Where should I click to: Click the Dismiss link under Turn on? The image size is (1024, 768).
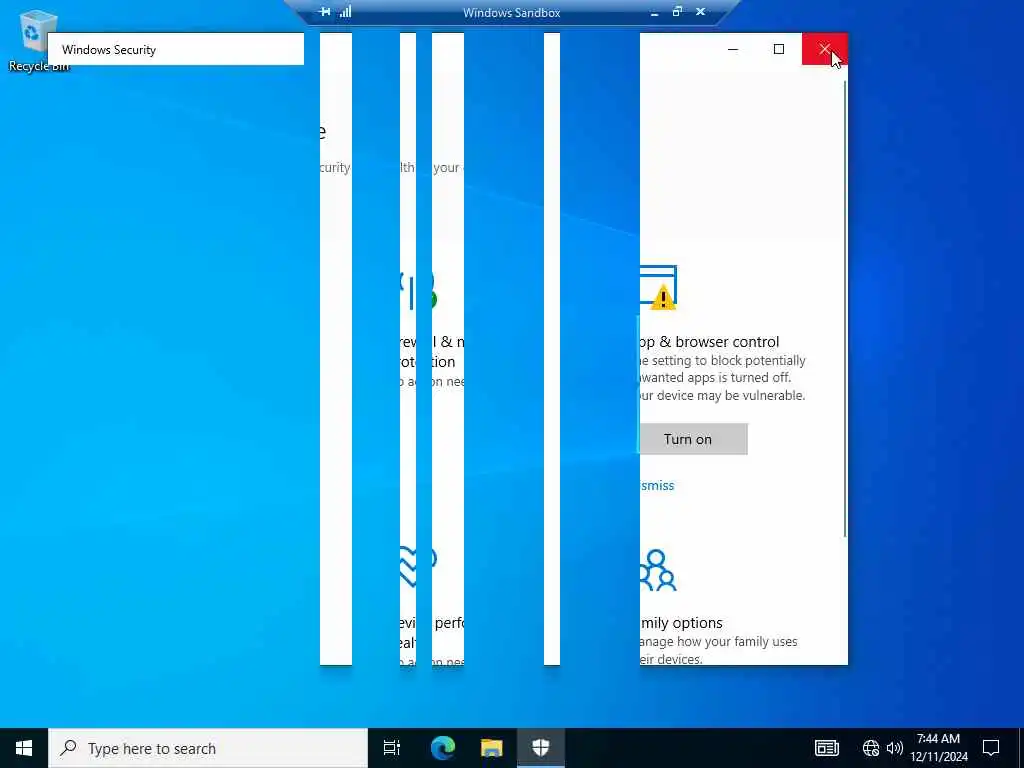[x=656, y=485]
